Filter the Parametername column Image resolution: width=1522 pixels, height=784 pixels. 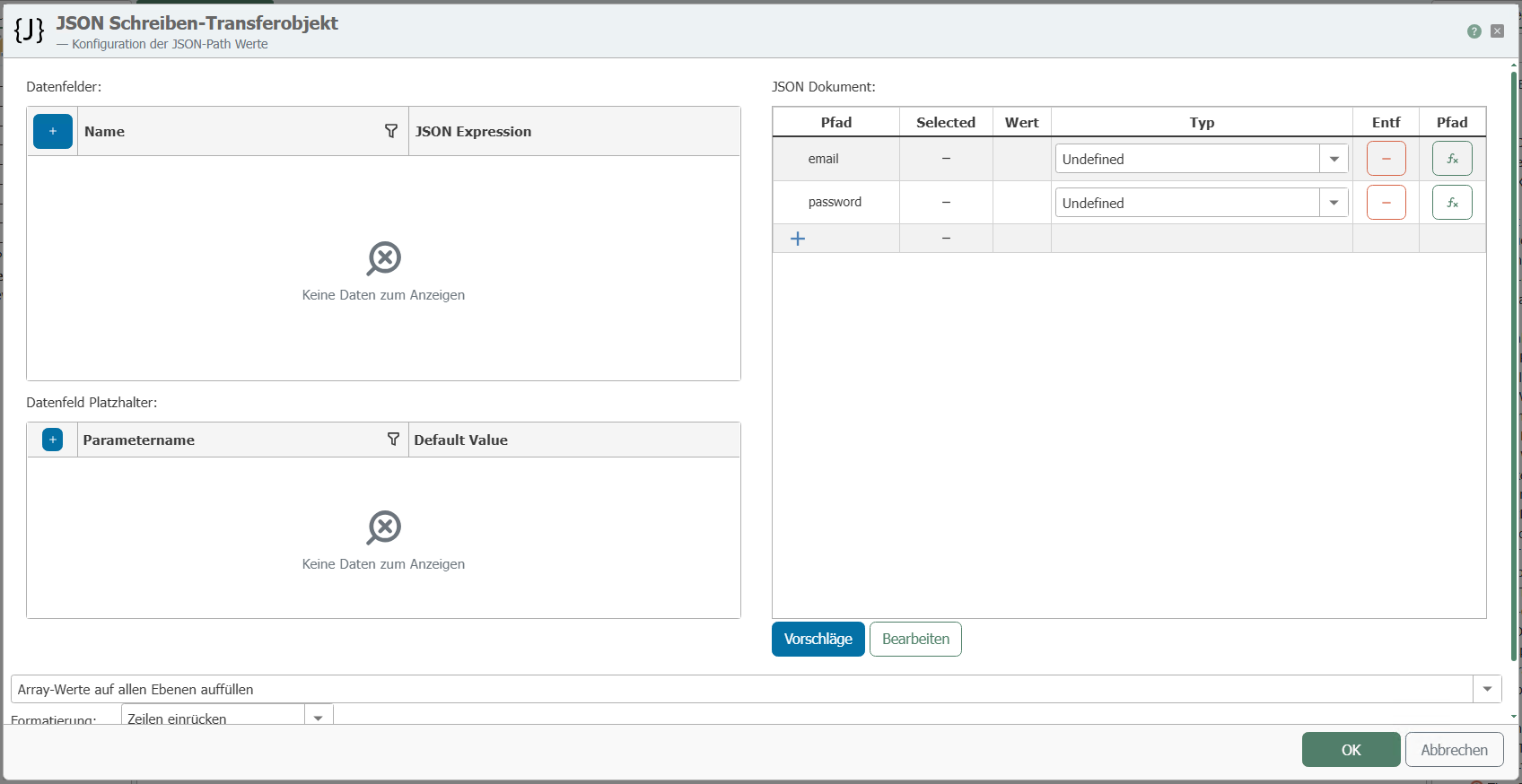(393, 440)
